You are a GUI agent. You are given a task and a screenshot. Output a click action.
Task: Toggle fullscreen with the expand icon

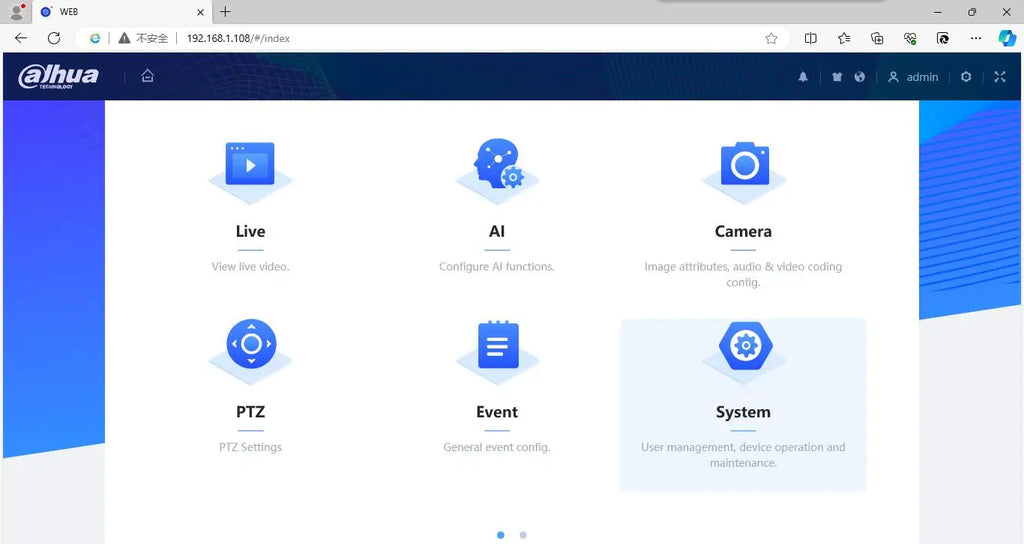(x=1000, y=76)
